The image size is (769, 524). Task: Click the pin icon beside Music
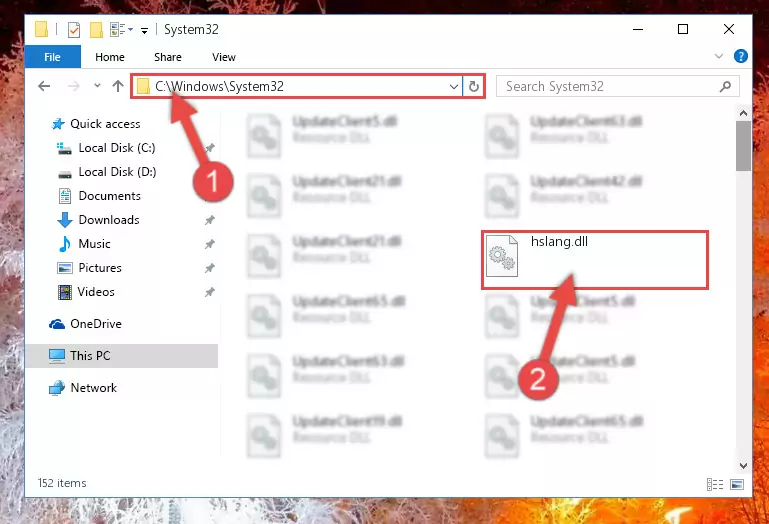click(x=210, y=244)
